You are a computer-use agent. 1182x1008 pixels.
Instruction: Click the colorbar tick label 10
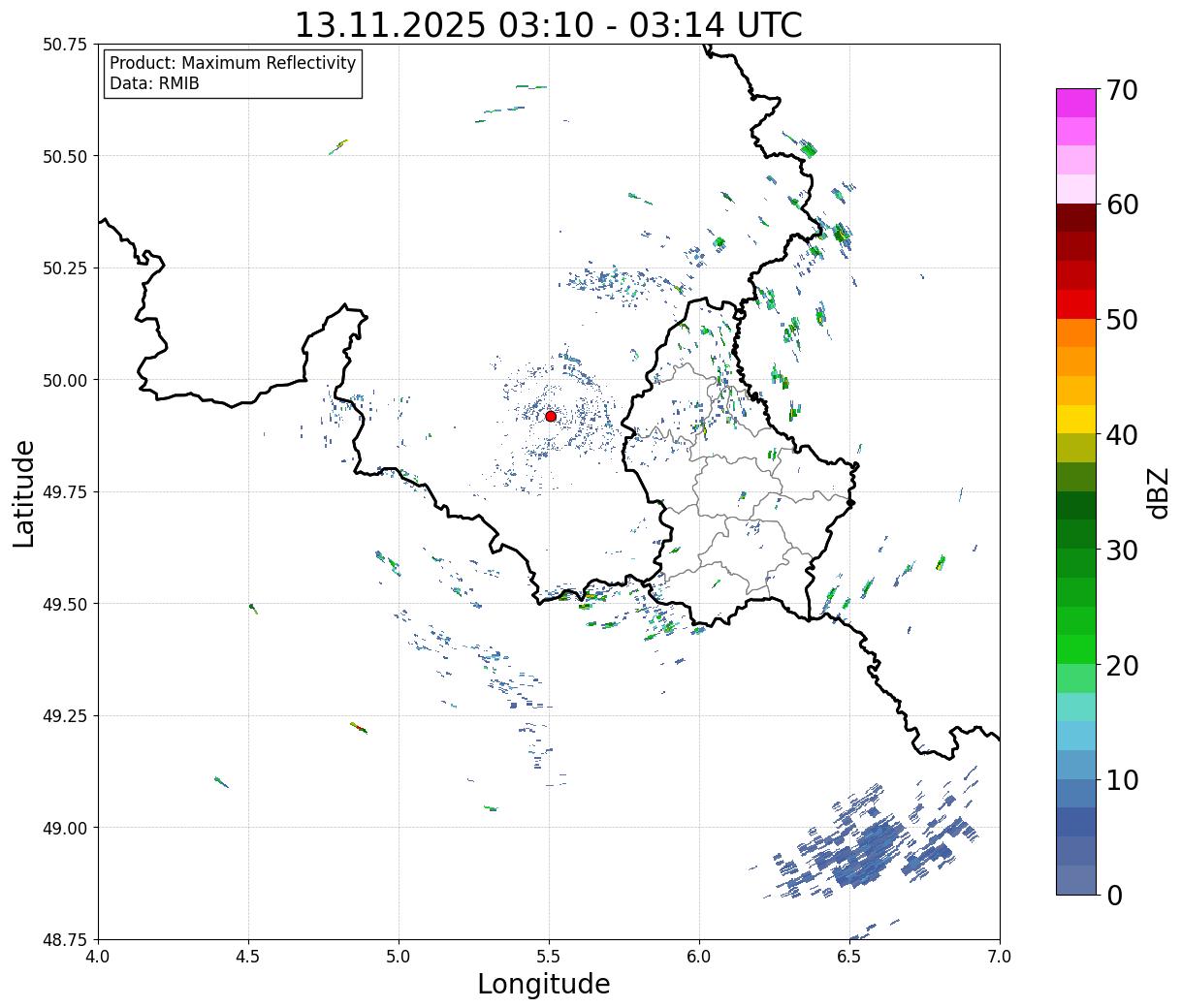pos(1122,780)
